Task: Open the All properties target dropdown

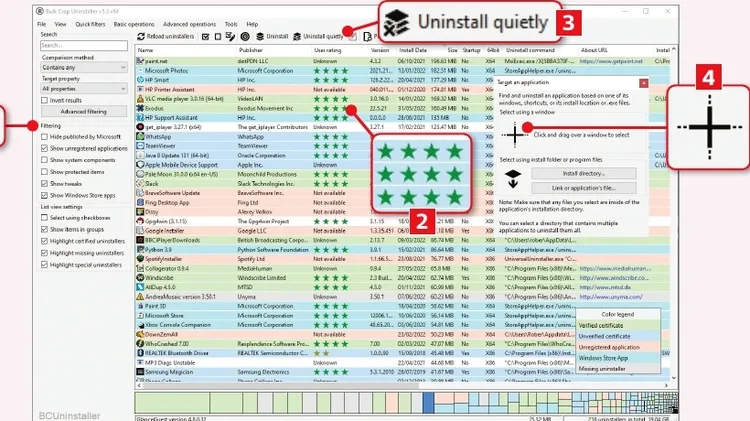Action: tap(84, 89)
